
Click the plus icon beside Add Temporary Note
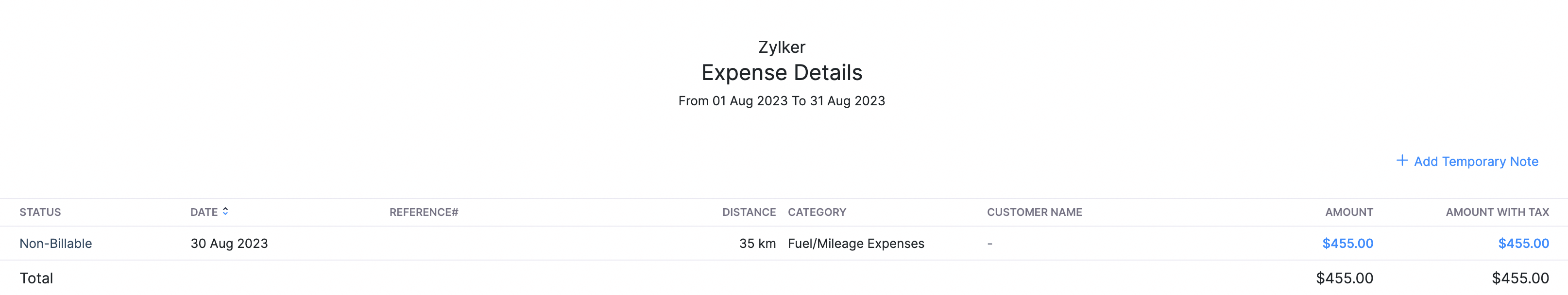coord(1402,160)
